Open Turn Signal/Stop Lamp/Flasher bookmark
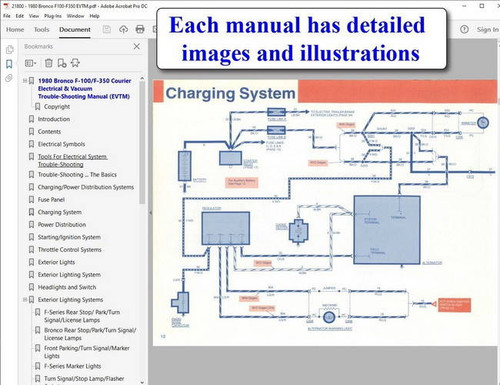The width and height of the screenshot is (500, 385). [84, 379]
